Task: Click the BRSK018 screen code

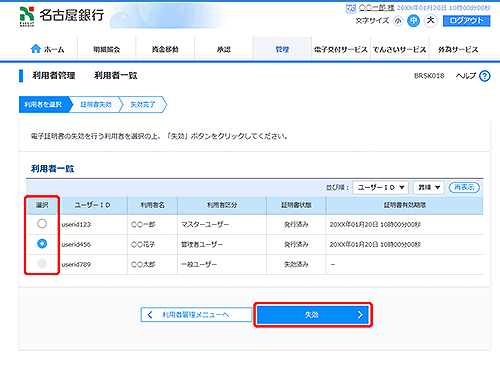Action: click(429, 76)
